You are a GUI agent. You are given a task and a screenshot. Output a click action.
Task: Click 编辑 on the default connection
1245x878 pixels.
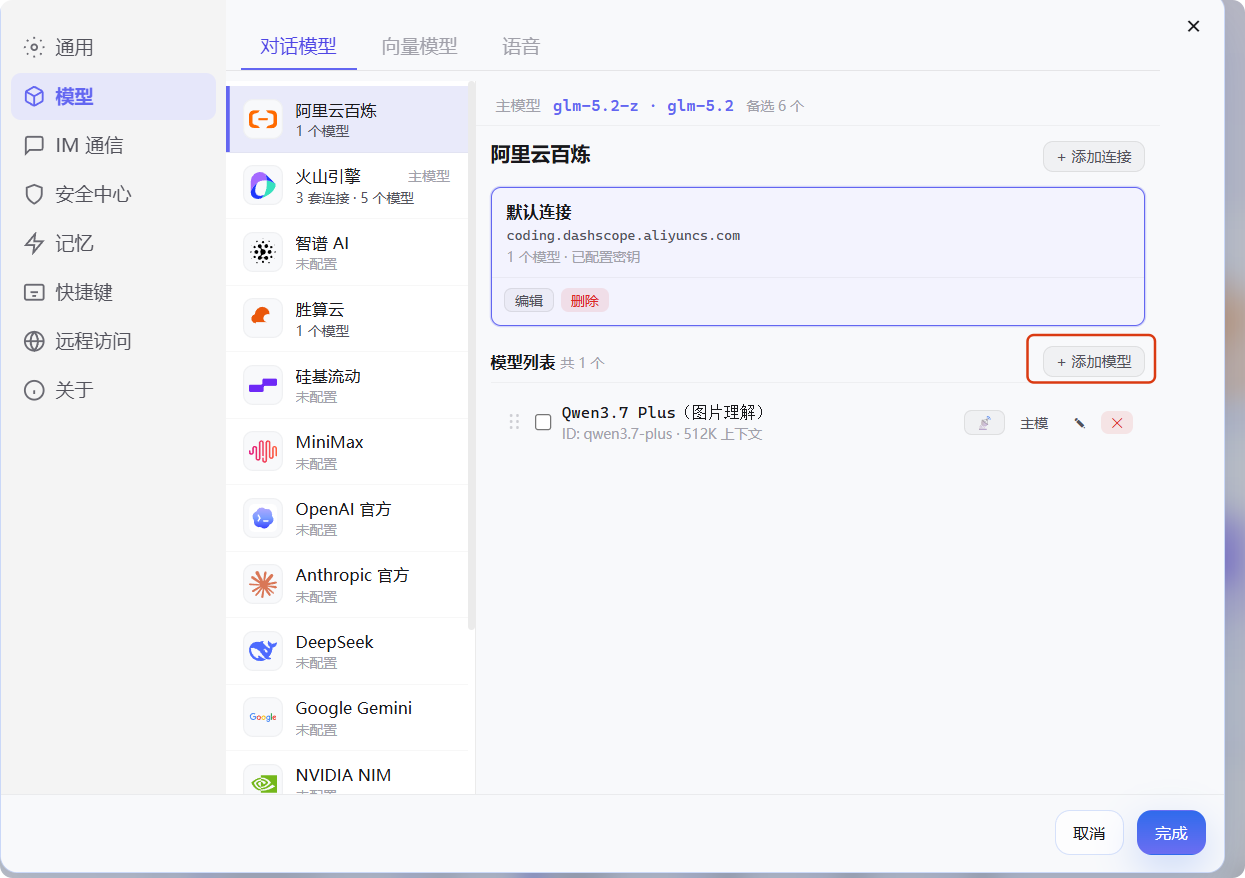point(529,301)
